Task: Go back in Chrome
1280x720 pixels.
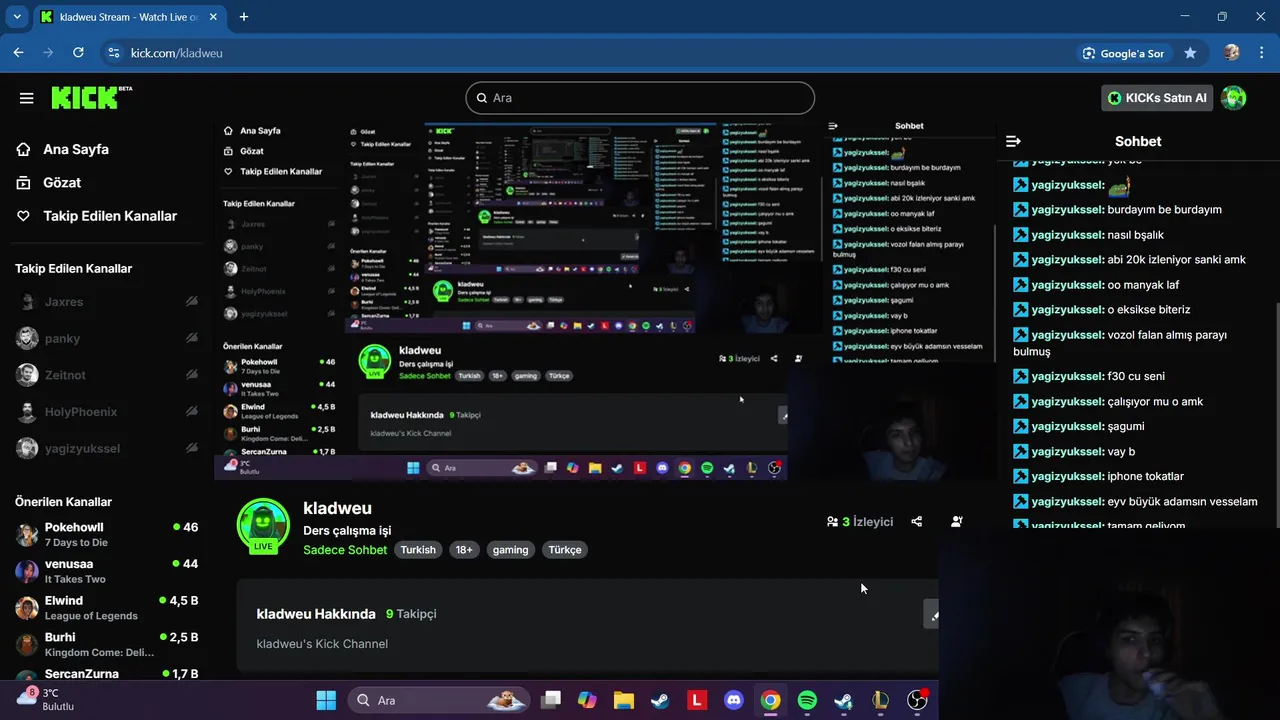Action: (x=18, y=53)
